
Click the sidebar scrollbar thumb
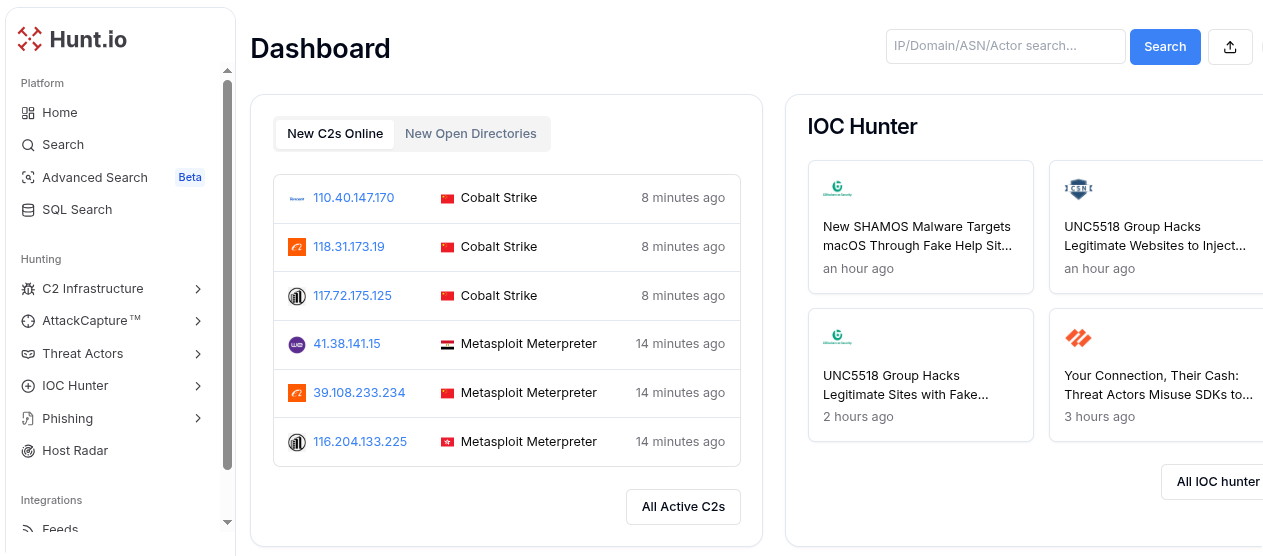click(x=227, y=275)
